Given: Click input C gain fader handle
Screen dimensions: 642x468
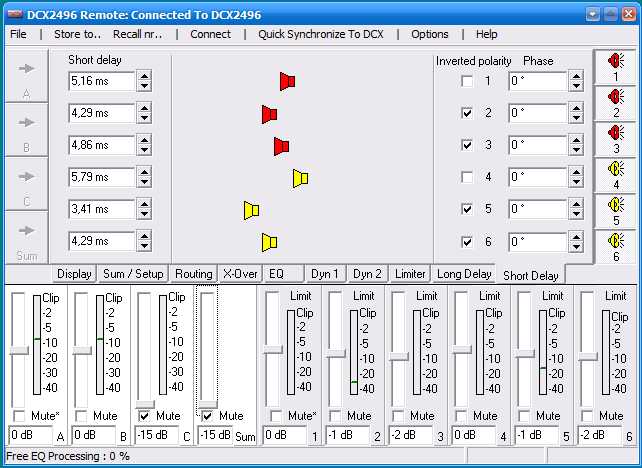Looking at the screenshot, I should (145, 404).
